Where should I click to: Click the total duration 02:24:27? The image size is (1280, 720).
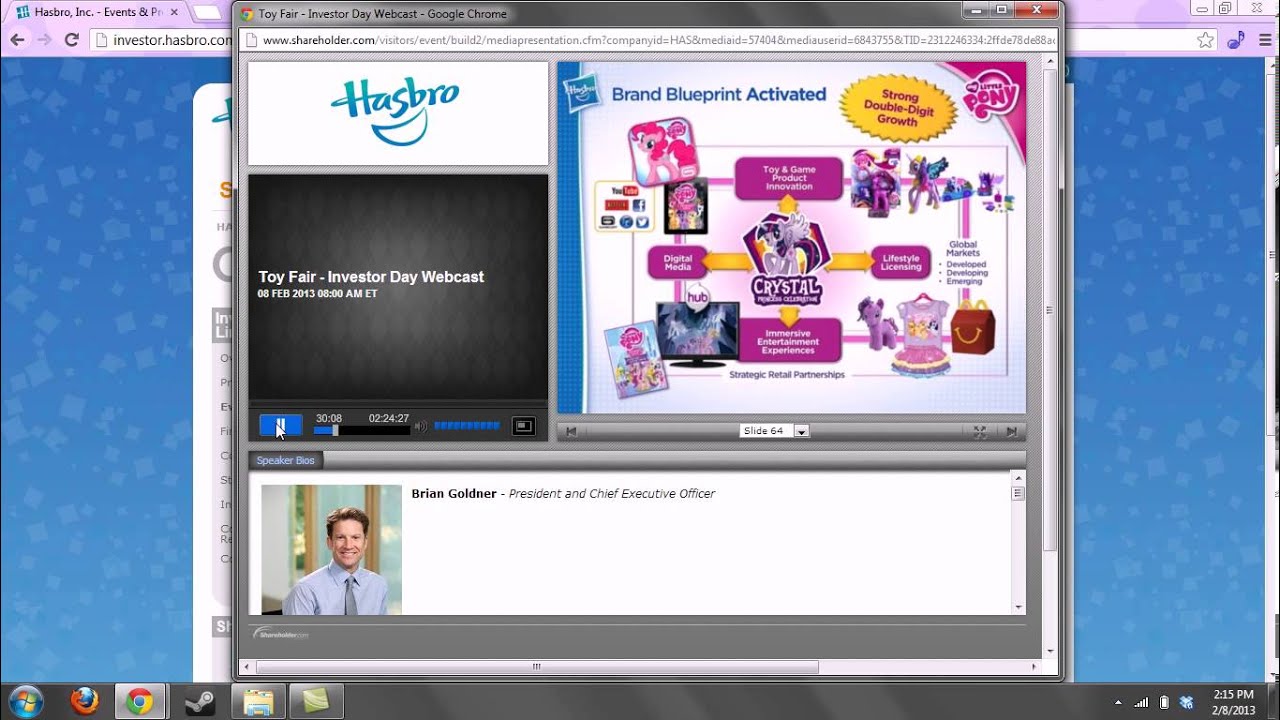(x=389, y=418)
